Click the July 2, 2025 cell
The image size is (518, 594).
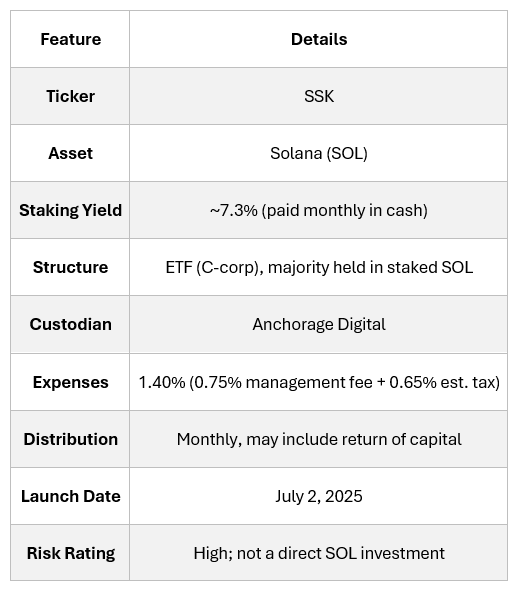[x=319, y=496]
